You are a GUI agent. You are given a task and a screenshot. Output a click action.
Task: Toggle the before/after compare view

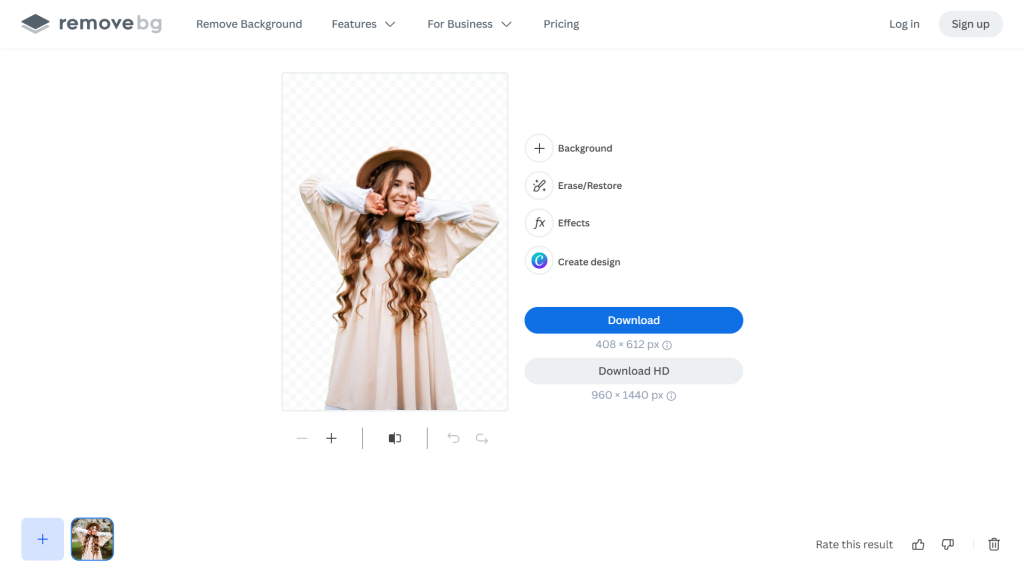395,438
